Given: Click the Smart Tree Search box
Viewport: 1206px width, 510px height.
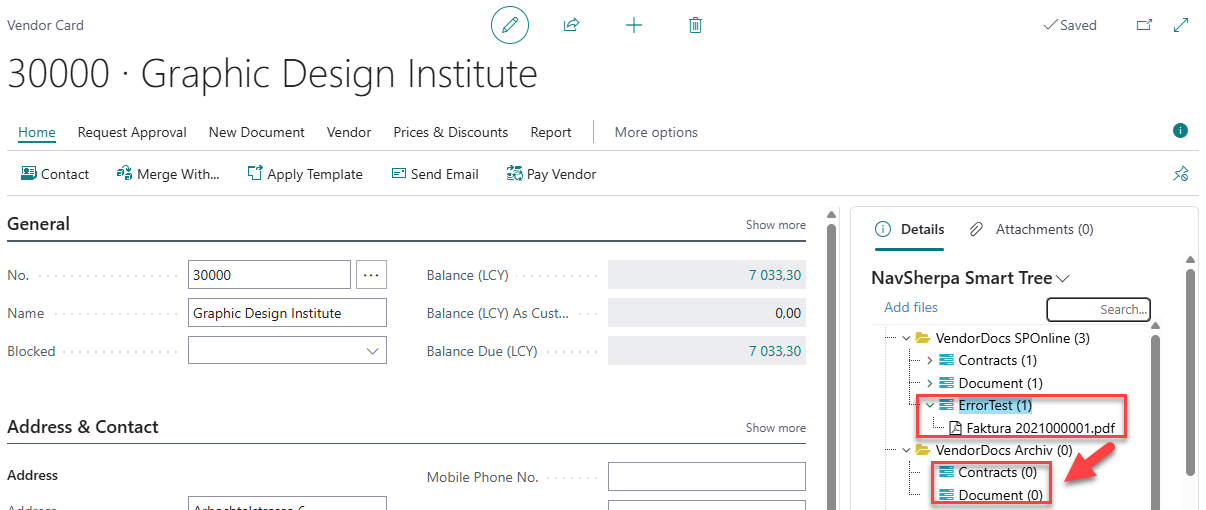Looking at the screenshot, I should (1098, 309).
